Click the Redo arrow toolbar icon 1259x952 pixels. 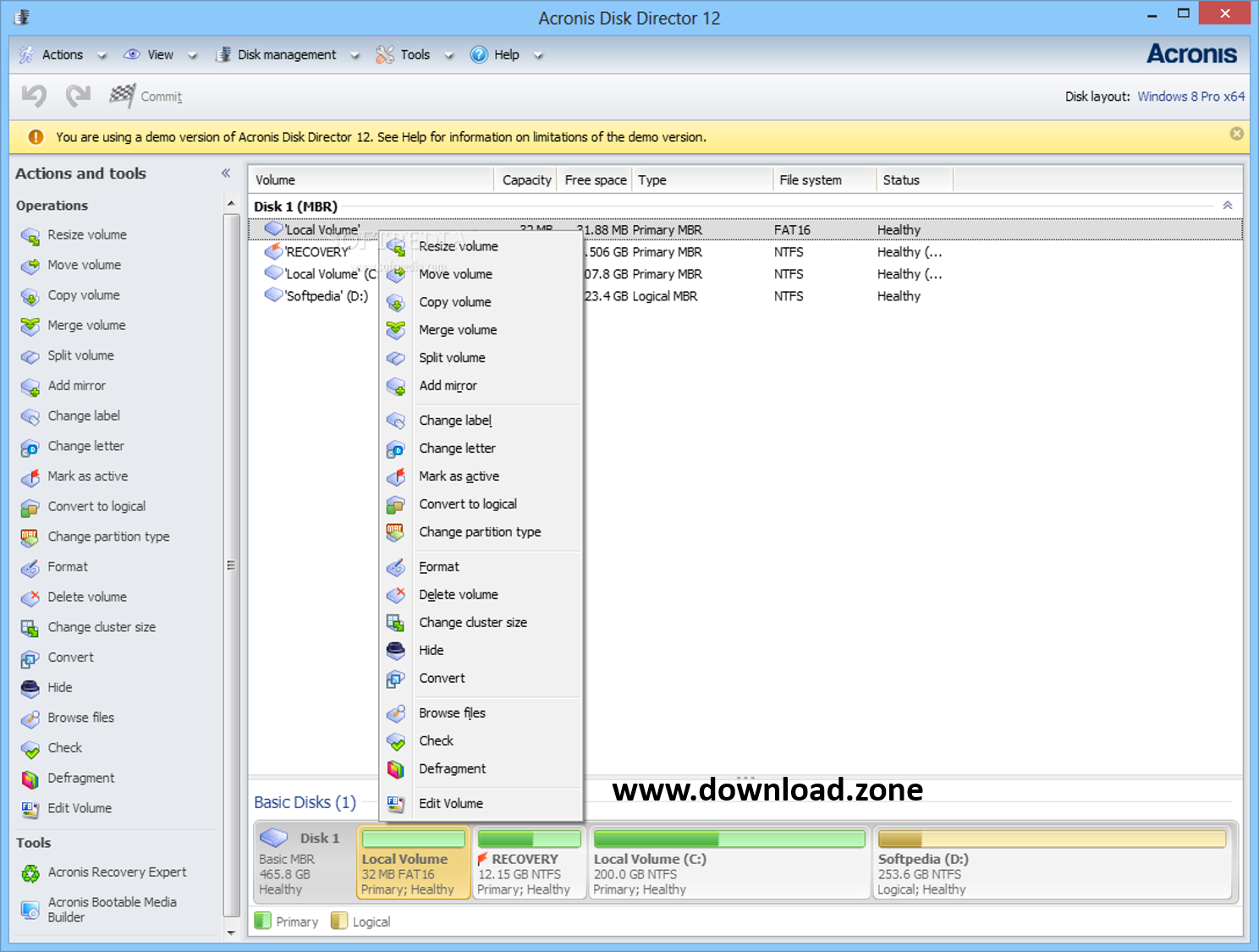pyautogui.click(x=78, y=96)
